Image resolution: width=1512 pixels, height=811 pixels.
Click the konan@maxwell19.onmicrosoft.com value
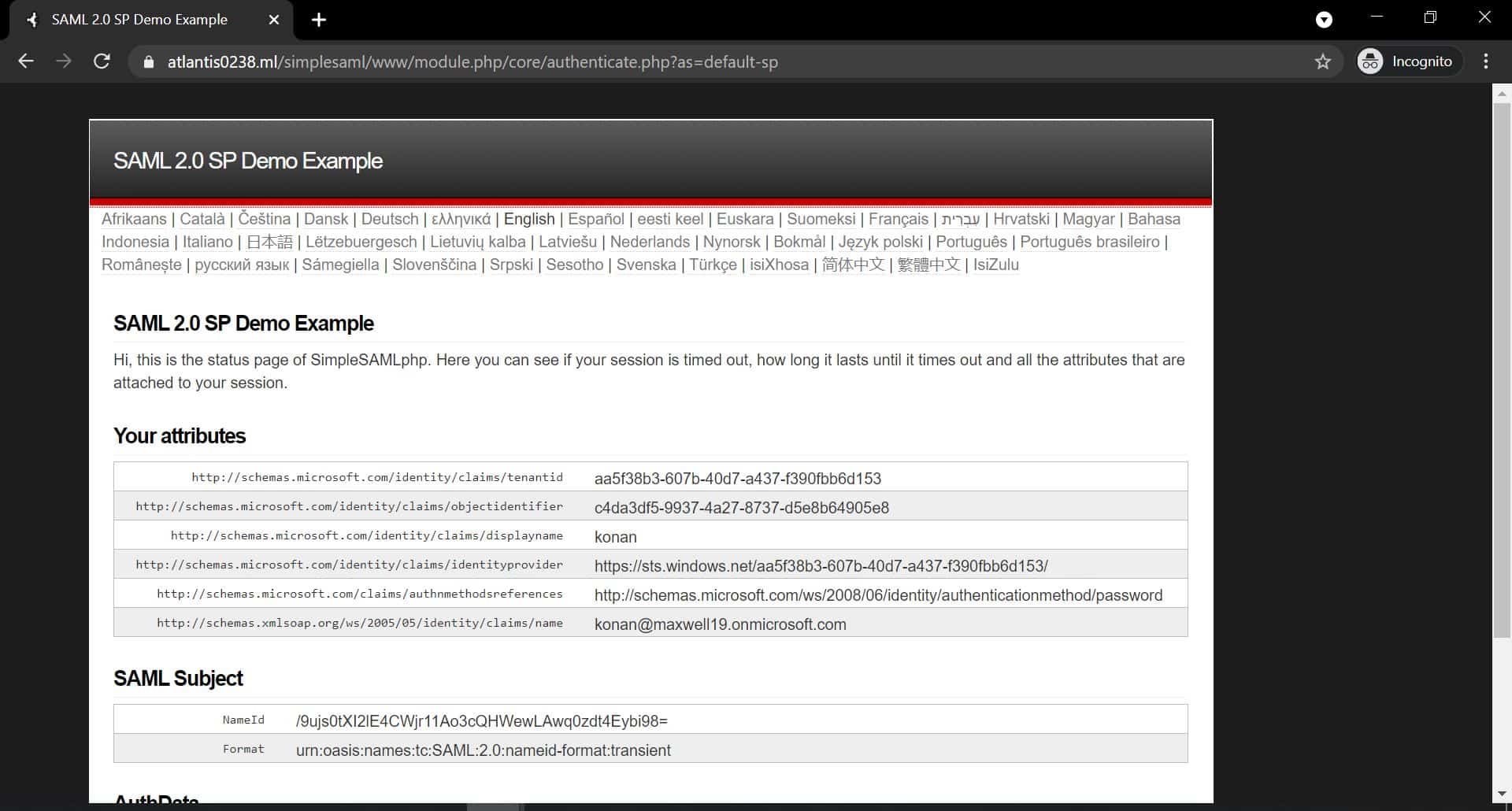pyautogui.click(x=721, y=624)
